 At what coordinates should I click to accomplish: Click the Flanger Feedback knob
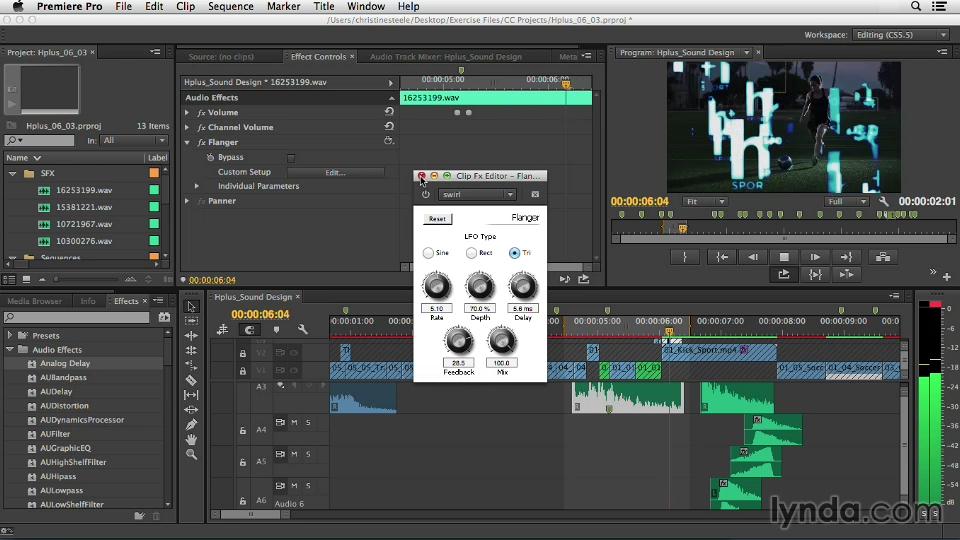[x=459, y=340]
